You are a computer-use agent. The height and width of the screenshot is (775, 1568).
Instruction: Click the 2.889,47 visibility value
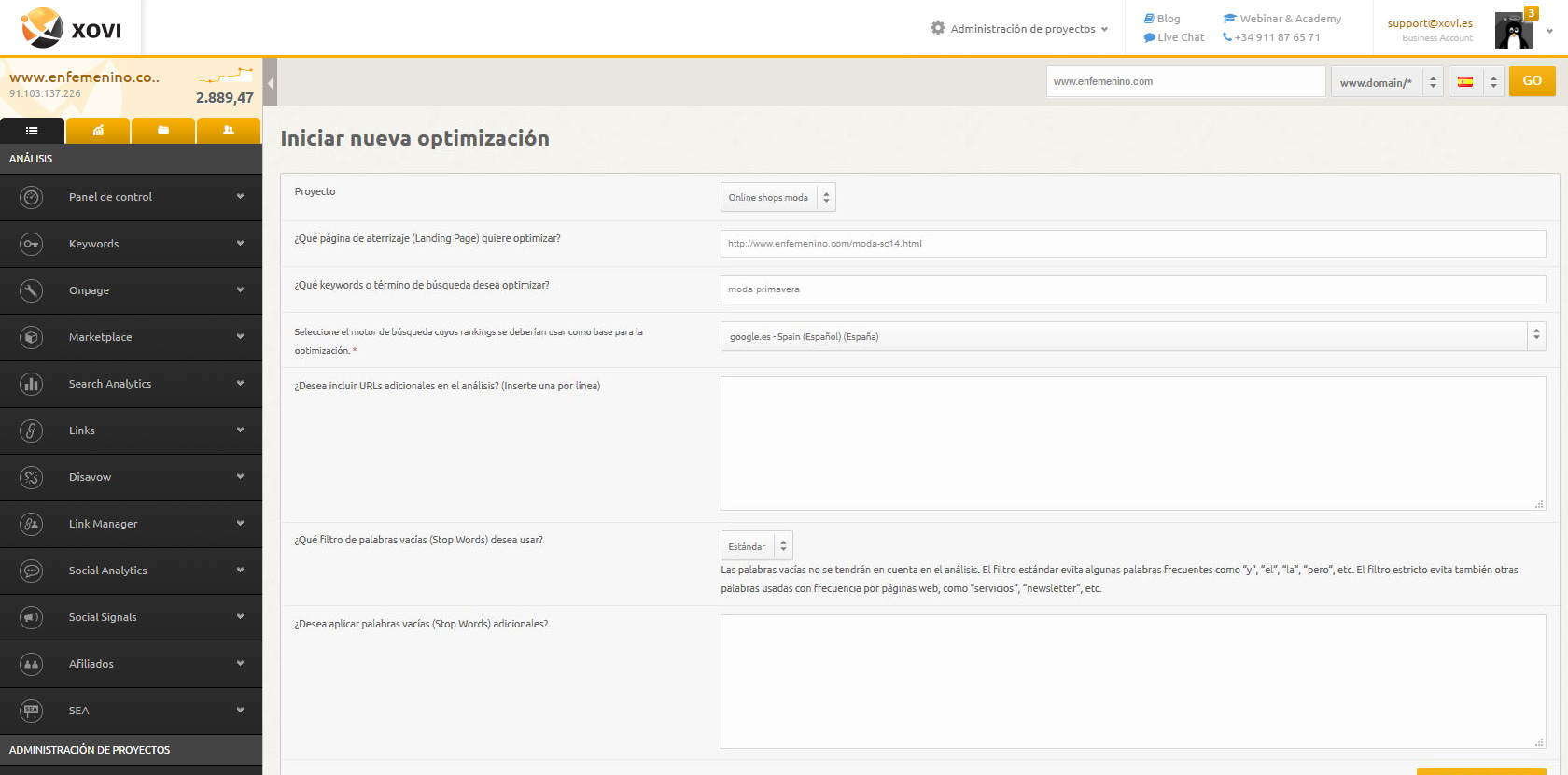(225, 98)
